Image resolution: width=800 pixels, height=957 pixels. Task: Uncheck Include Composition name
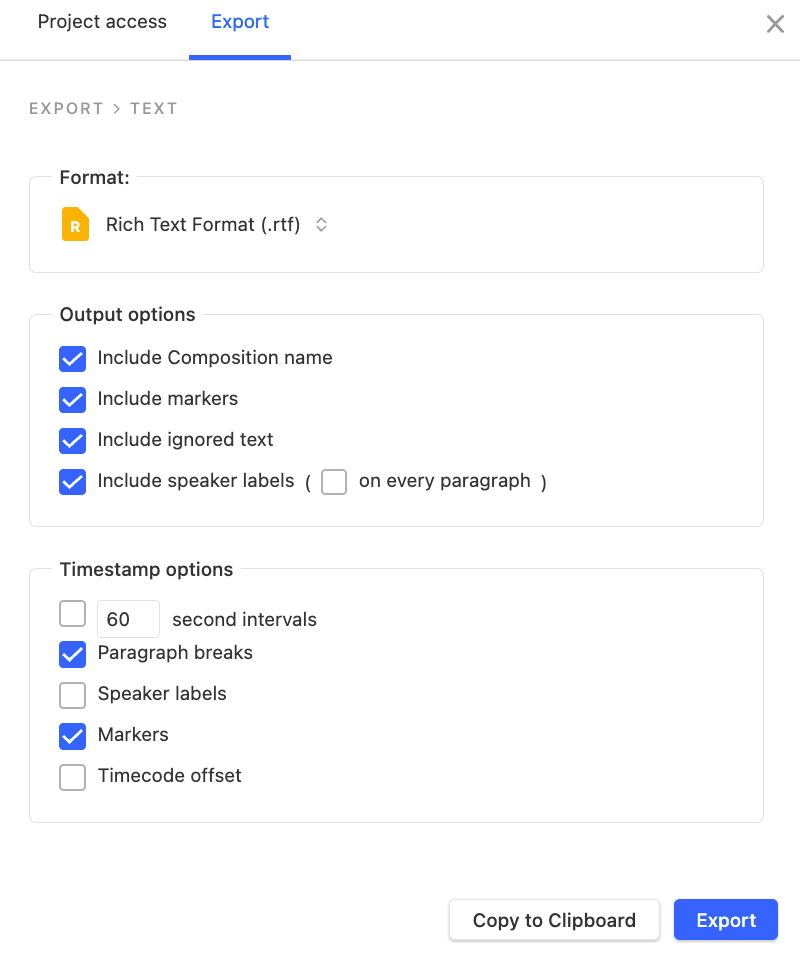point(73,358)
